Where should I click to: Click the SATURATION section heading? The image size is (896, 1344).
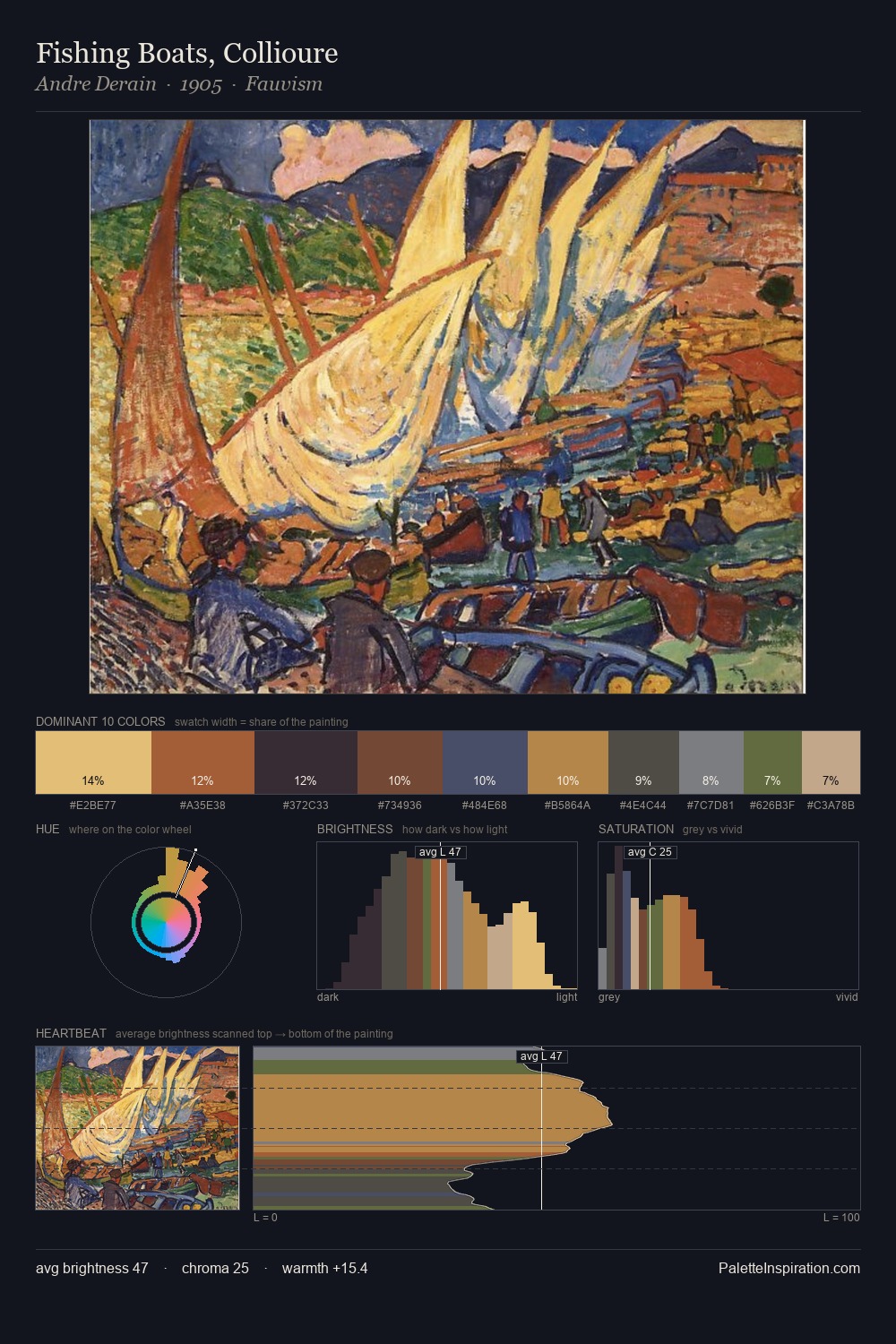(636, 829)
